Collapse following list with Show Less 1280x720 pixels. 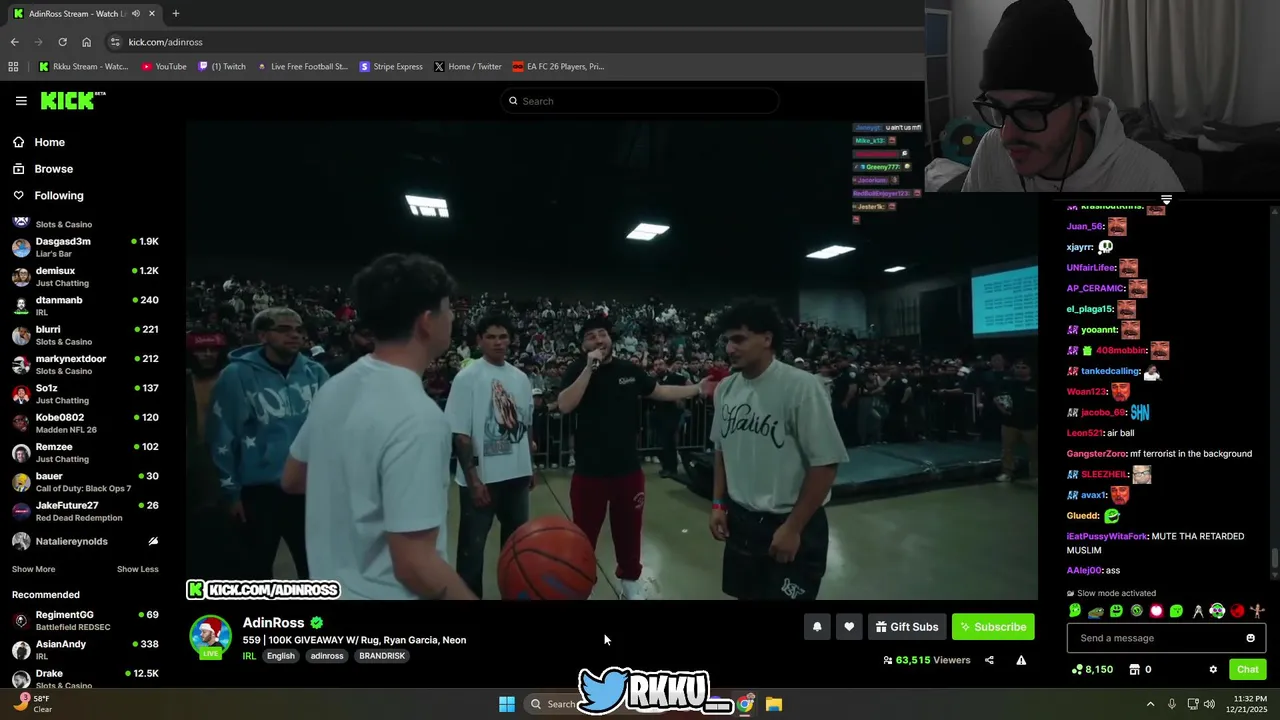tap(138, 569)
